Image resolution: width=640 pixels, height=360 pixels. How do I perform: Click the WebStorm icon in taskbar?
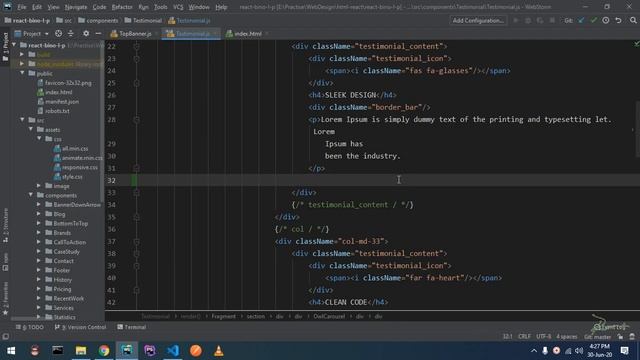pos(127,351)
